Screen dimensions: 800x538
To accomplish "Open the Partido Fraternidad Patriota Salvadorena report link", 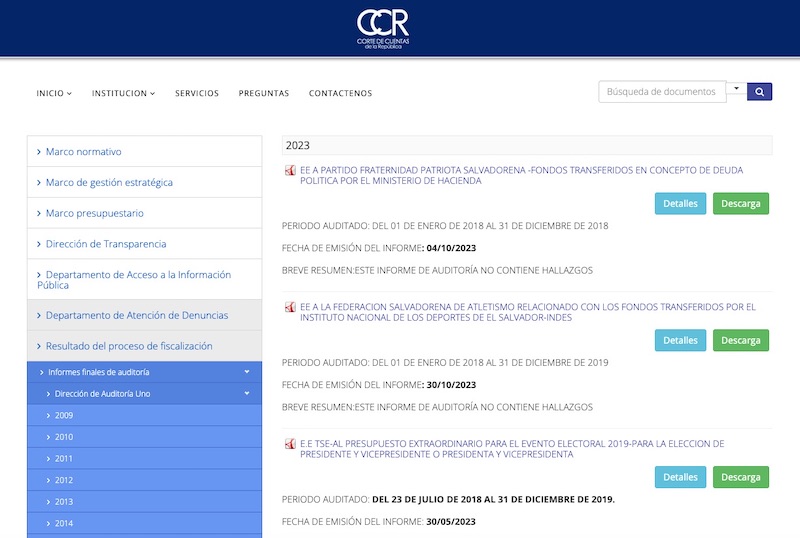I will click(521, 176).
